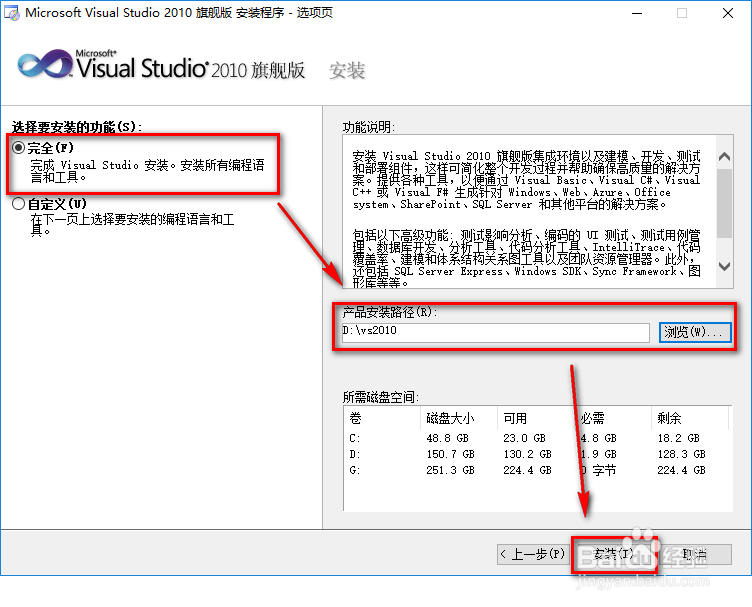Click the 可用 column header
Viewport: 752px width, 607px height.
(536, 418)
